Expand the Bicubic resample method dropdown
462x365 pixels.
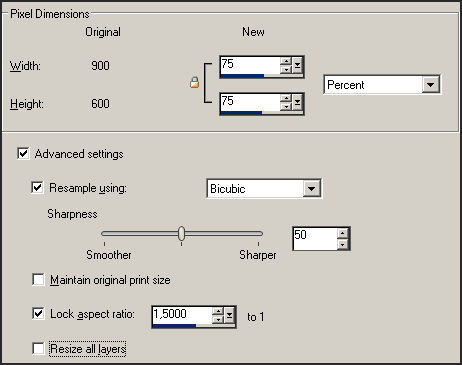point(311,189)
